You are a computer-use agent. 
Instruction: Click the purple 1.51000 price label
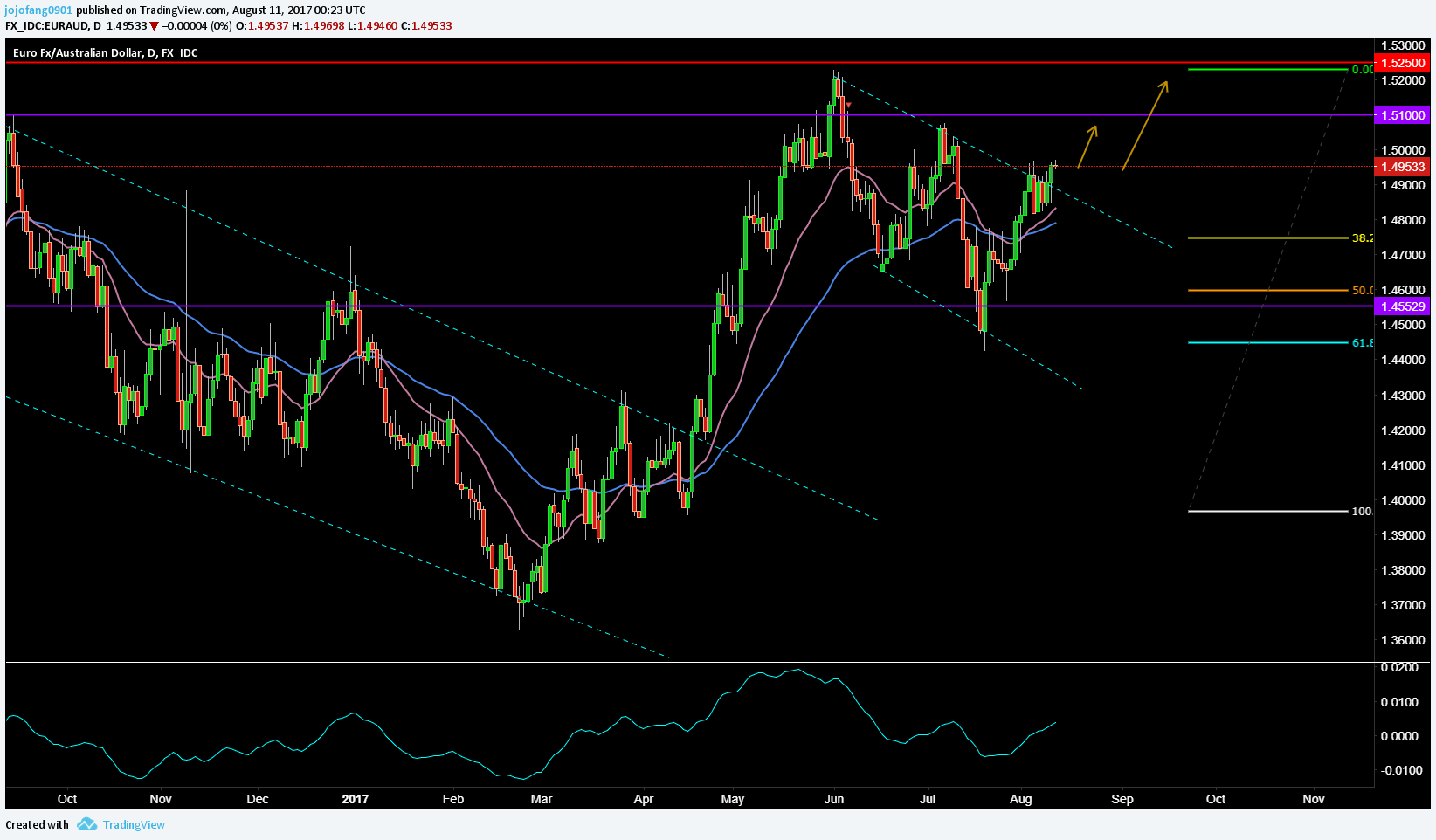1402,115
